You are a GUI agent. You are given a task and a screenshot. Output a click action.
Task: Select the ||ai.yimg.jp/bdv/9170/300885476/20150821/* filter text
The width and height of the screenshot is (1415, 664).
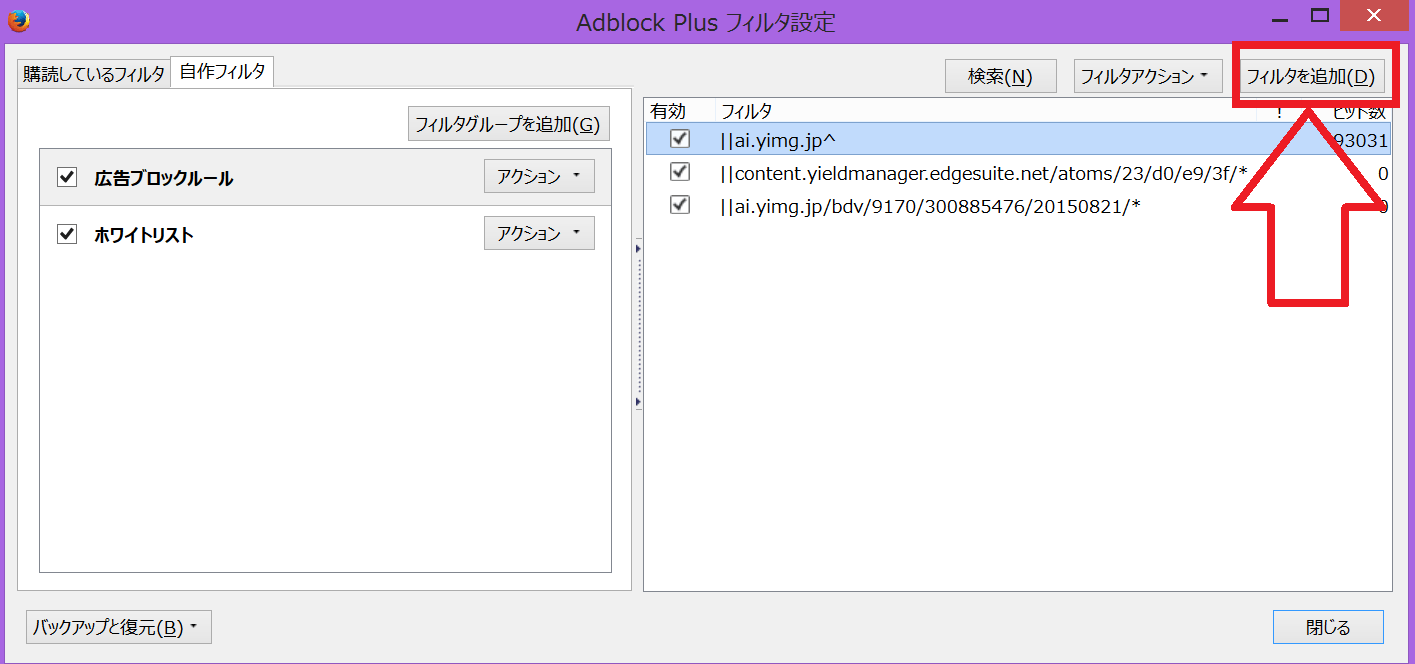click(930, 206)
